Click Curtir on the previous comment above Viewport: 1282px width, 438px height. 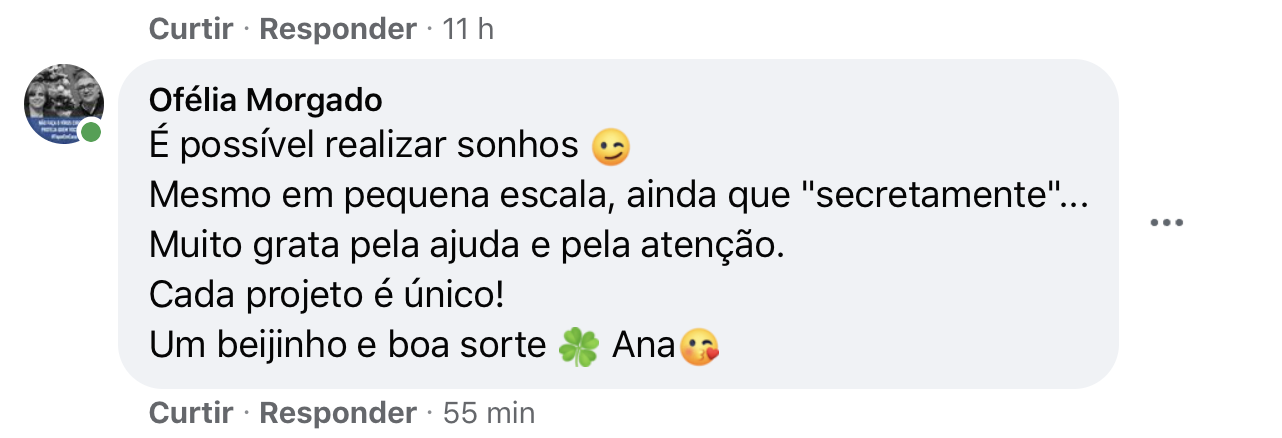pos(191,29)
